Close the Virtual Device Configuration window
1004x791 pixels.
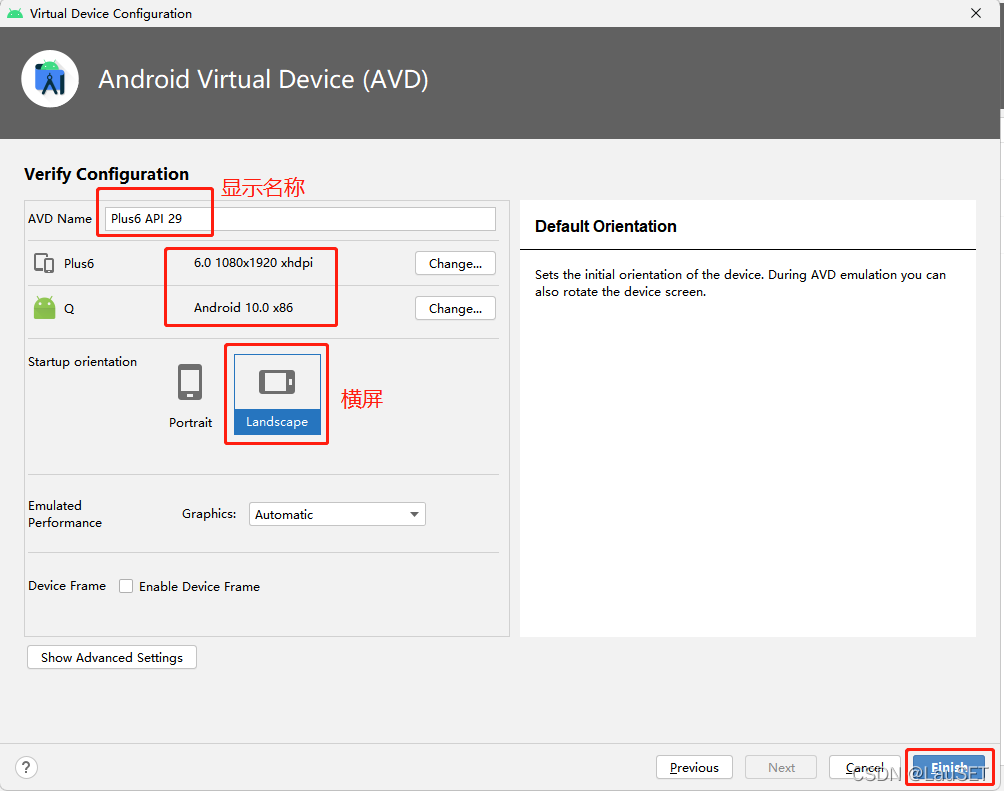tap(976, 13)
